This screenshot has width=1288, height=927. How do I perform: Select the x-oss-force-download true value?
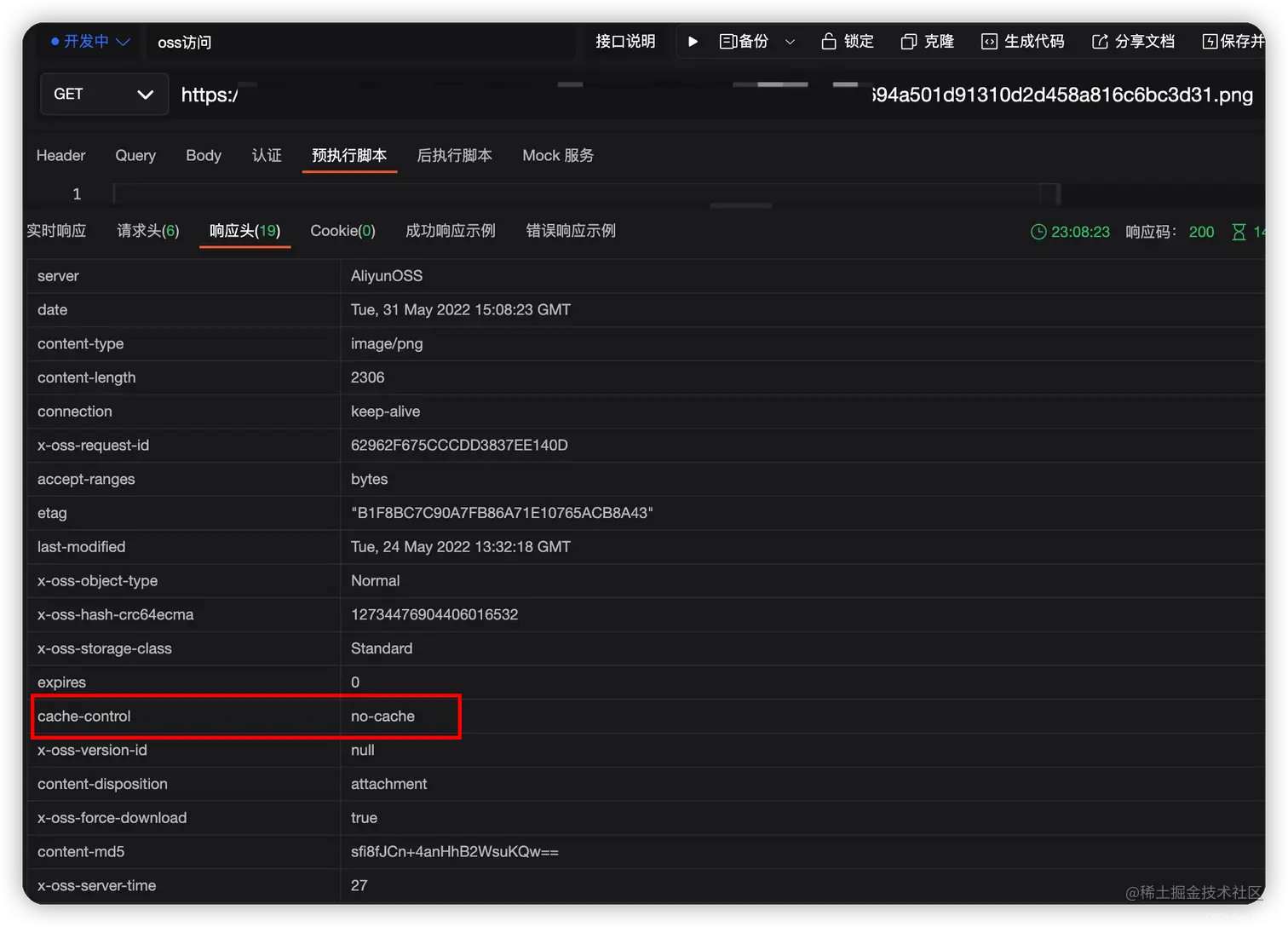tap(364, 818)
